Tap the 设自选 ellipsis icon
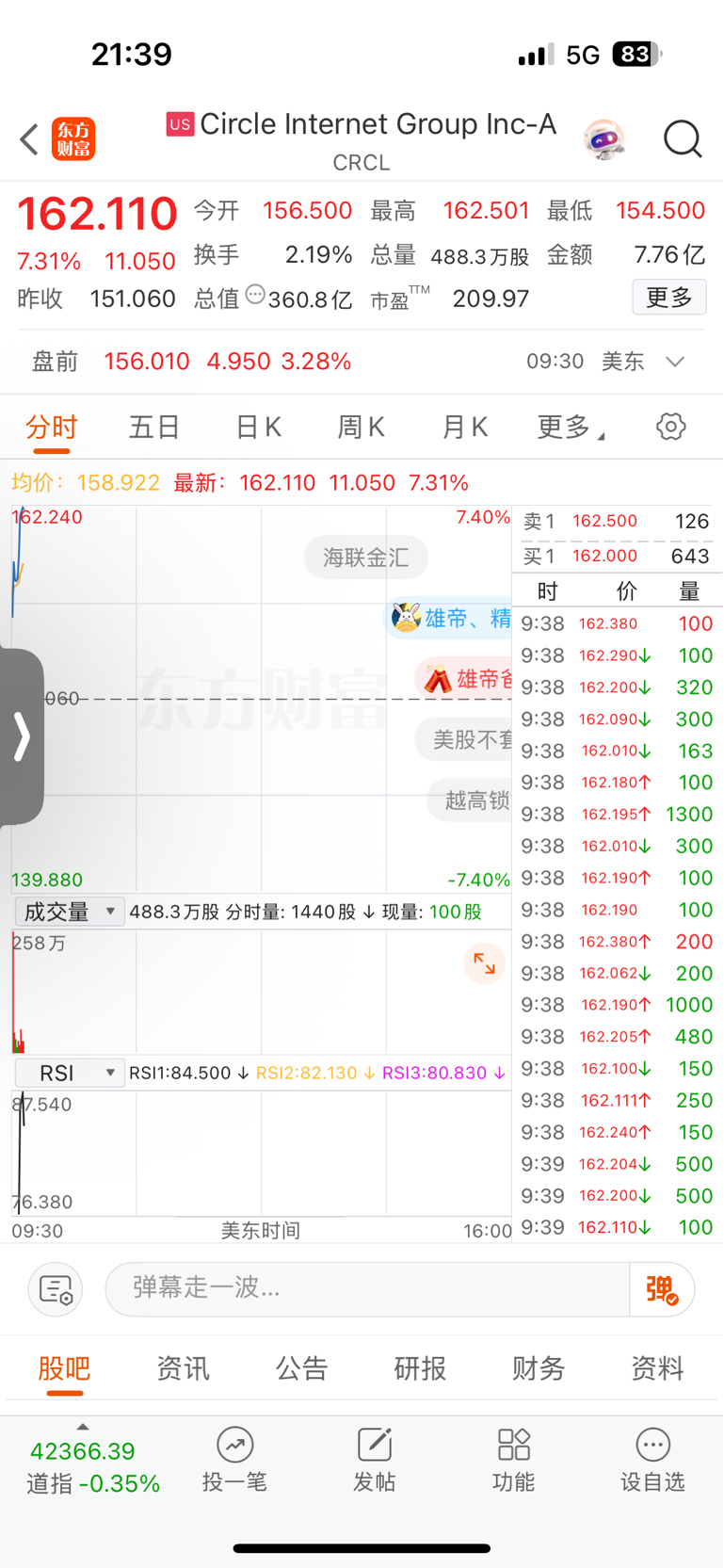Screen dimensions: 724x1568 coord(652,1444)
